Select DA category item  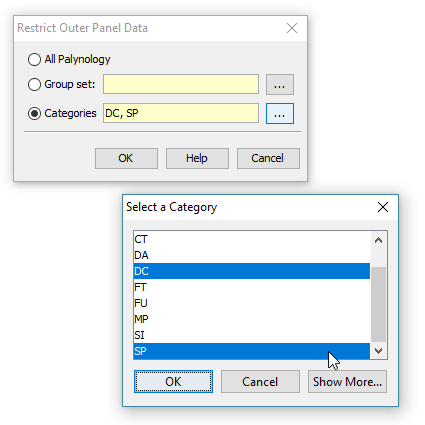252,255
